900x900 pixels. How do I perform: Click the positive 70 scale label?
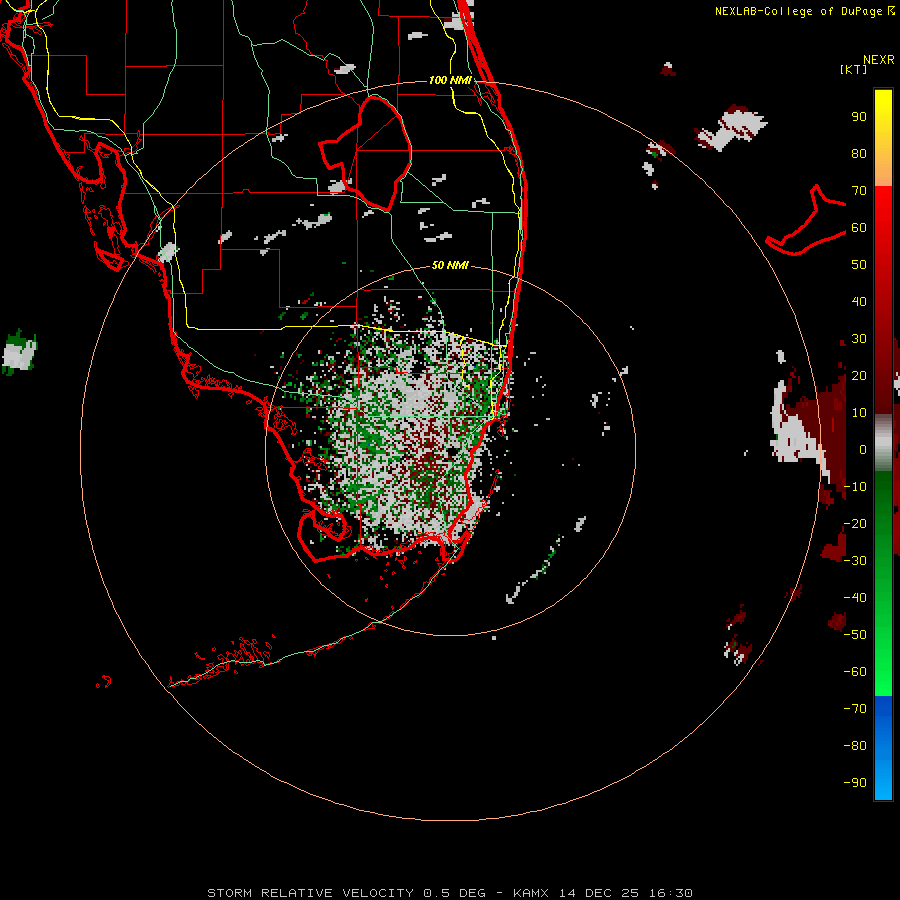tap(859, 191)
